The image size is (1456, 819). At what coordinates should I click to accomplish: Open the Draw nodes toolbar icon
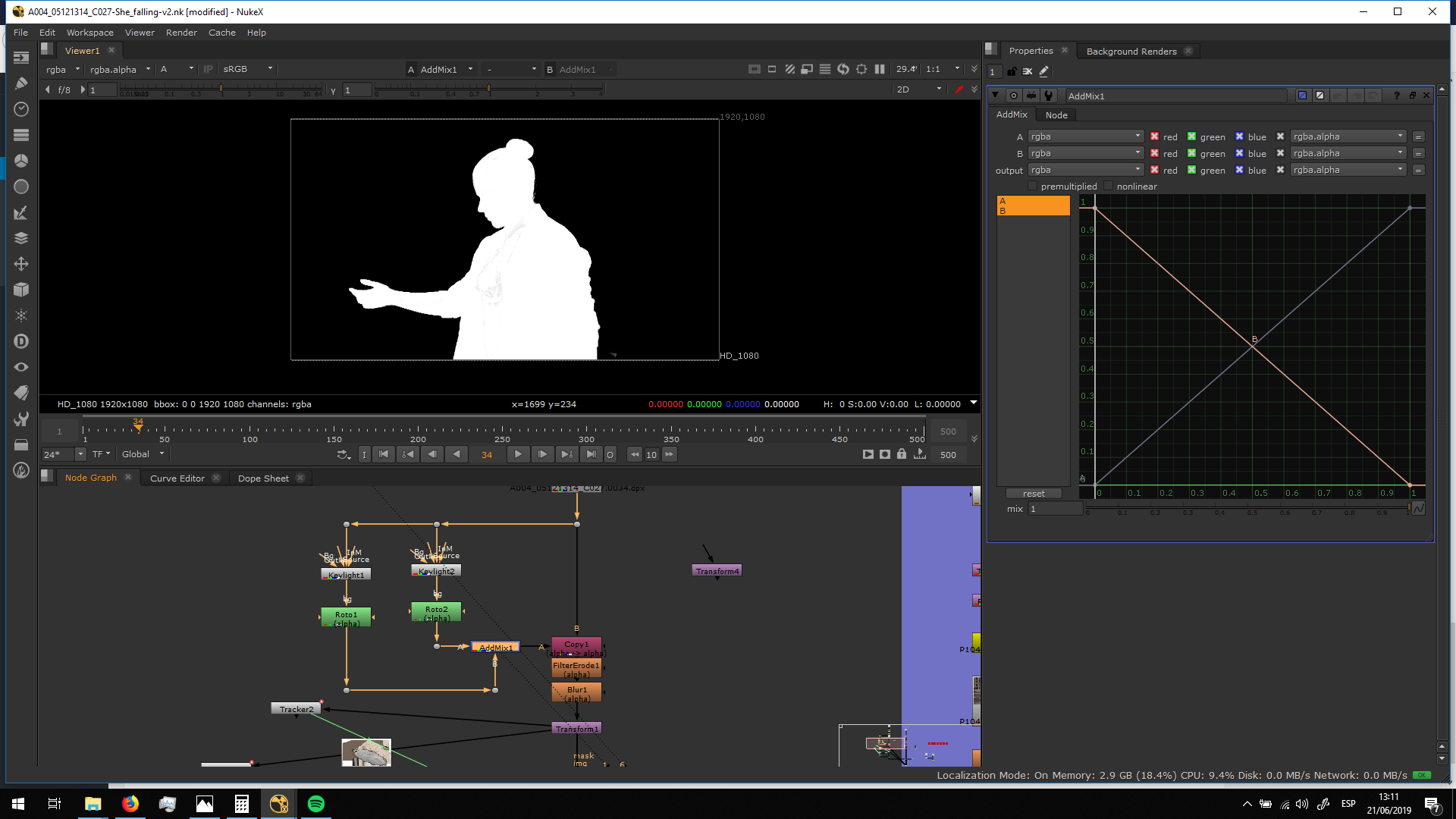[x=21, y=83]
